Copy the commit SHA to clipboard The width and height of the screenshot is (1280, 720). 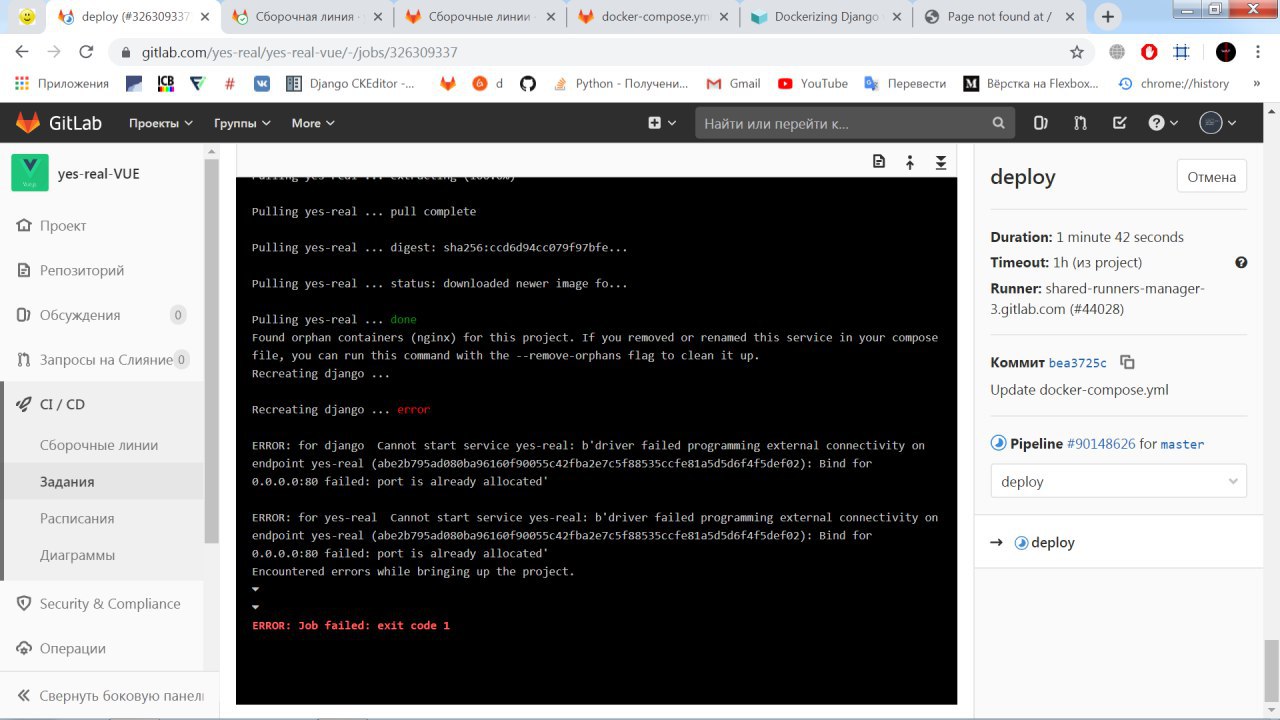(1127, 362)
